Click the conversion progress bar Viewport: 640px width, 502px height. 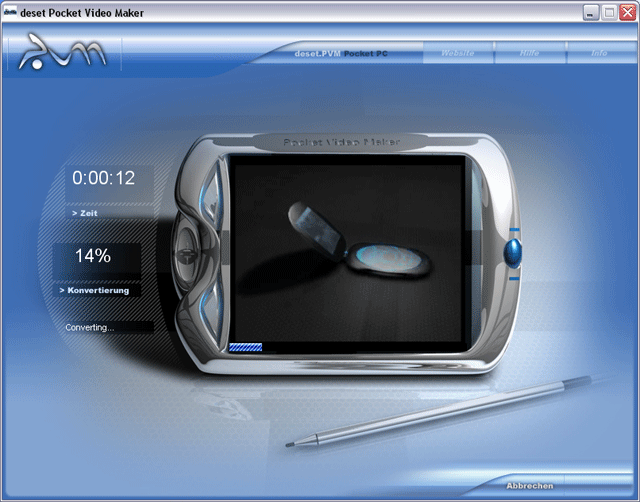pyautogui.click(x=245, y=347)
